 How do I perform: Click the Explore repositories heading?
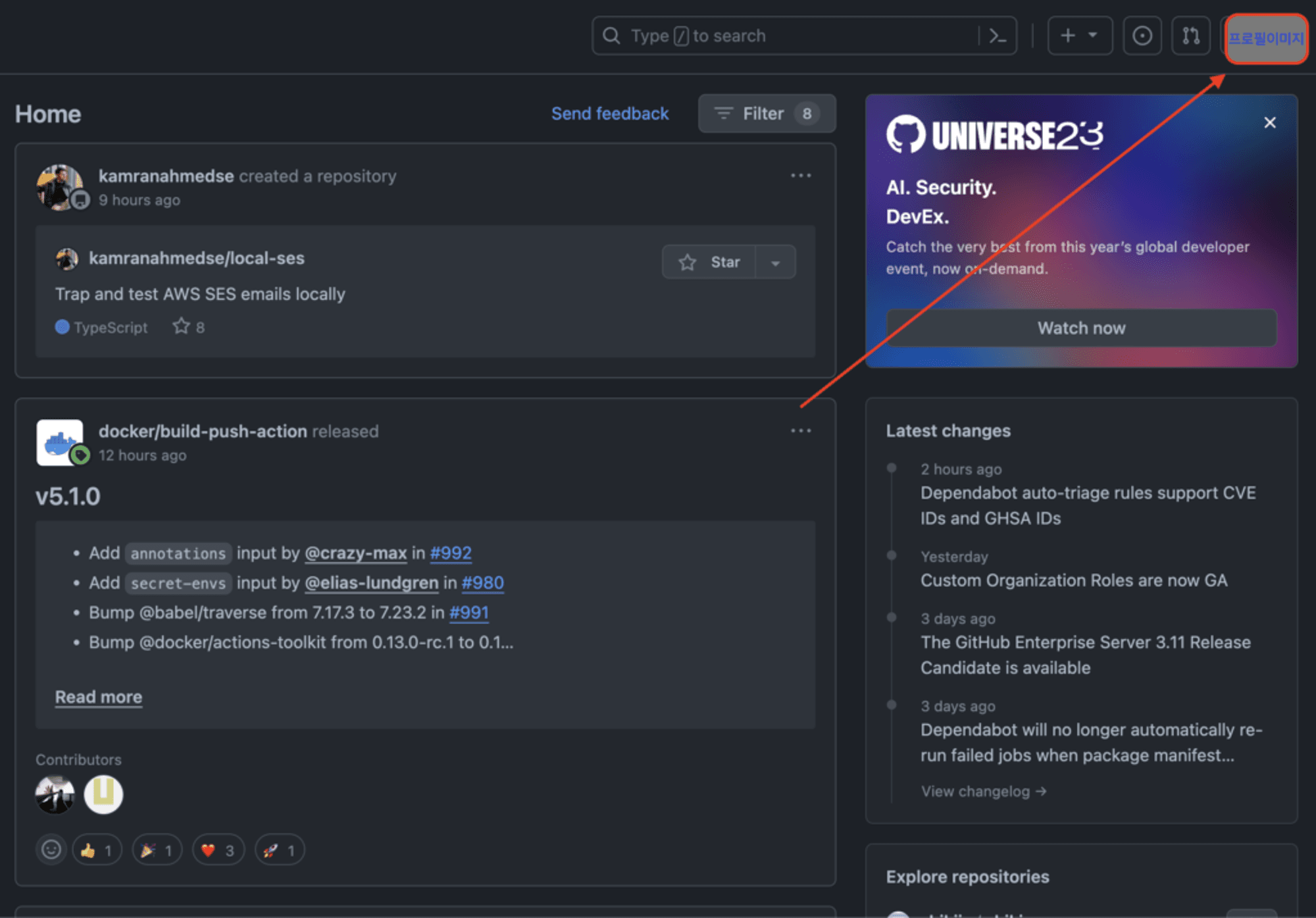[967, 877]
